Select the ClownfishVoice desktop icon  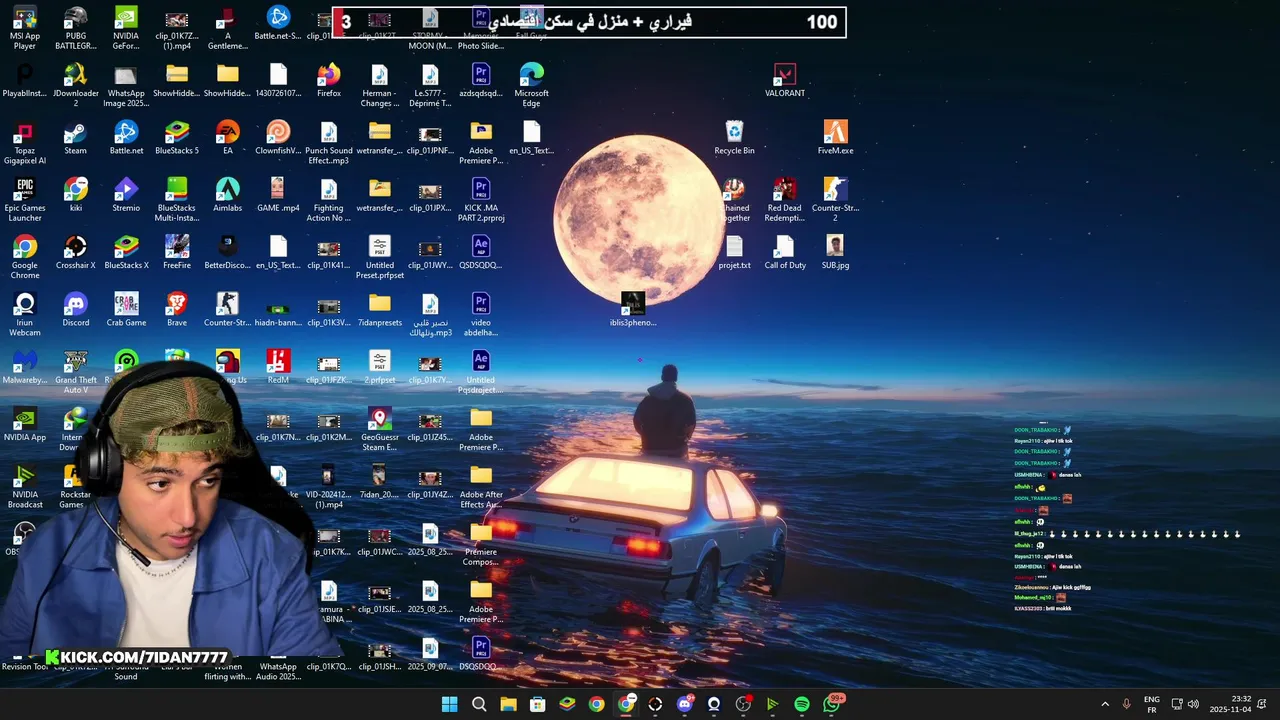pyautogui.click(x=278, y=138)
